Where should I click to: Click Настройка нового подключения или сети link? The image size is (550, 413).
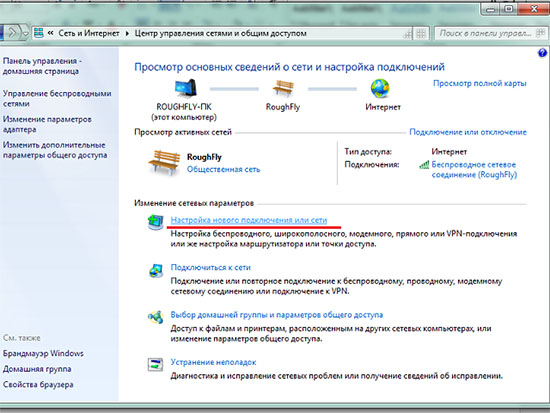click(249, 220)
